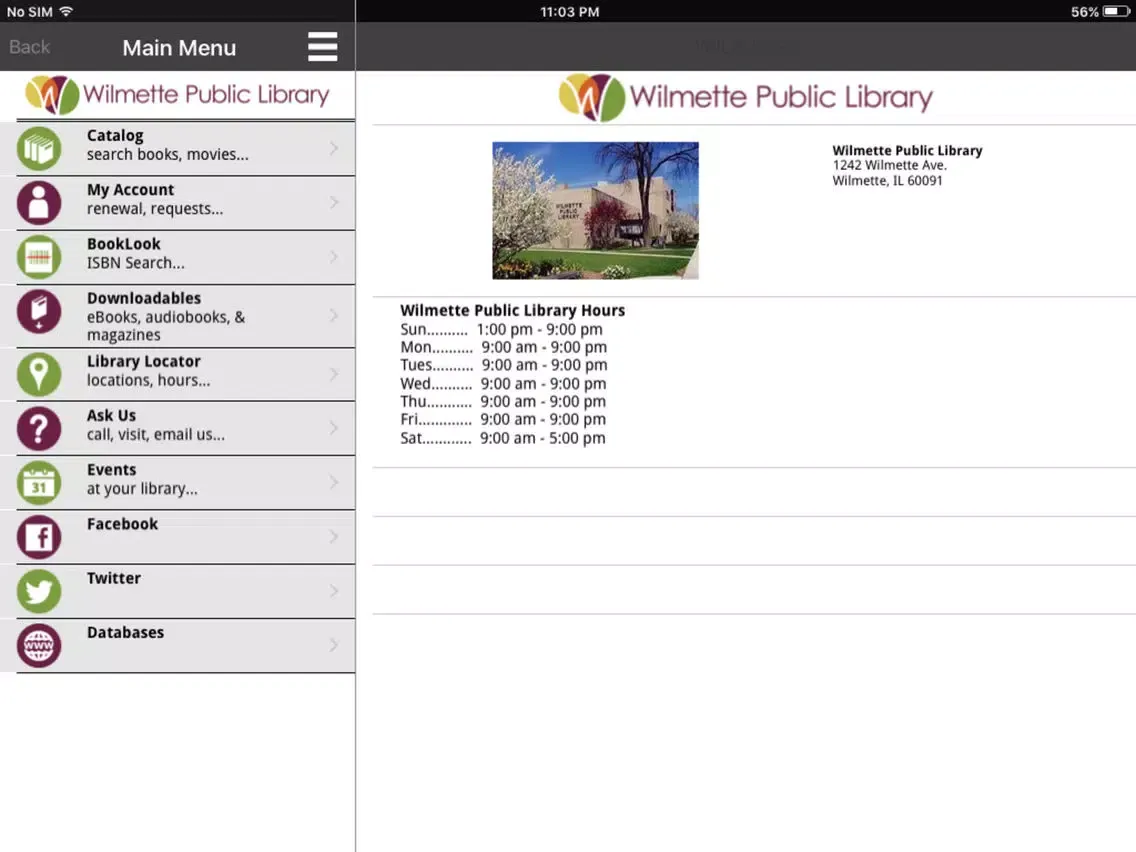Tap the My Account person icon

pos(39,203)
